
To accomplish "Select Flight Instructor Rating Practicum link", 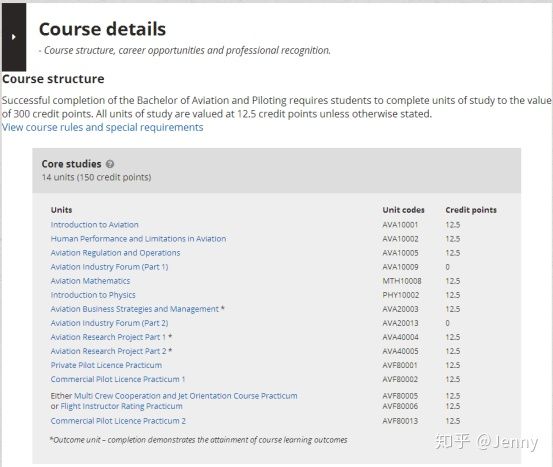I will pos(122,406).
